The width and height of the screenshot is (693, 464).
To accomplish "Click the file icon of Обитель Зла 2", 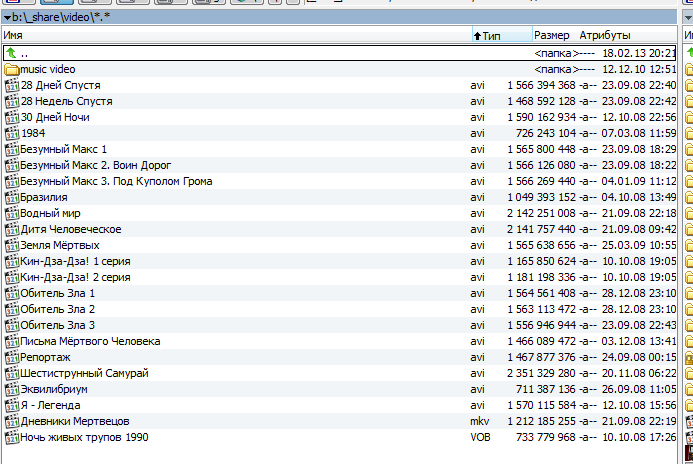I will pyautogui.click(x=12, y=309).
